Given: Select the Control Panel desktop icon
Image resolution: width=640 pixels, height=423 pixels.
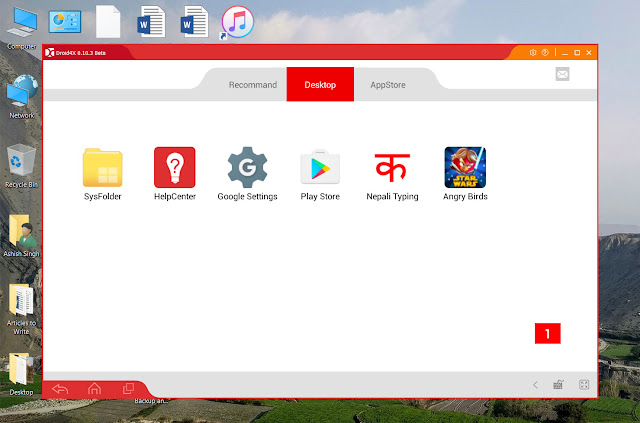Looking at the screenshot, I should pos(65,22).
